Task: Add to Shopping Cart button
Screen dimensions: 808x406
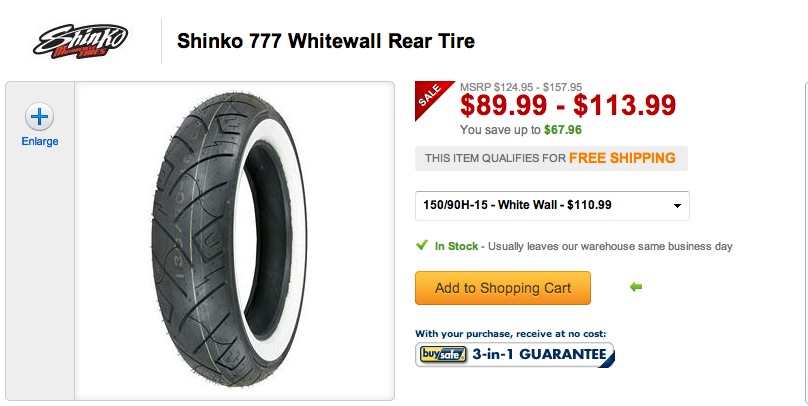Action: point(502,288)
